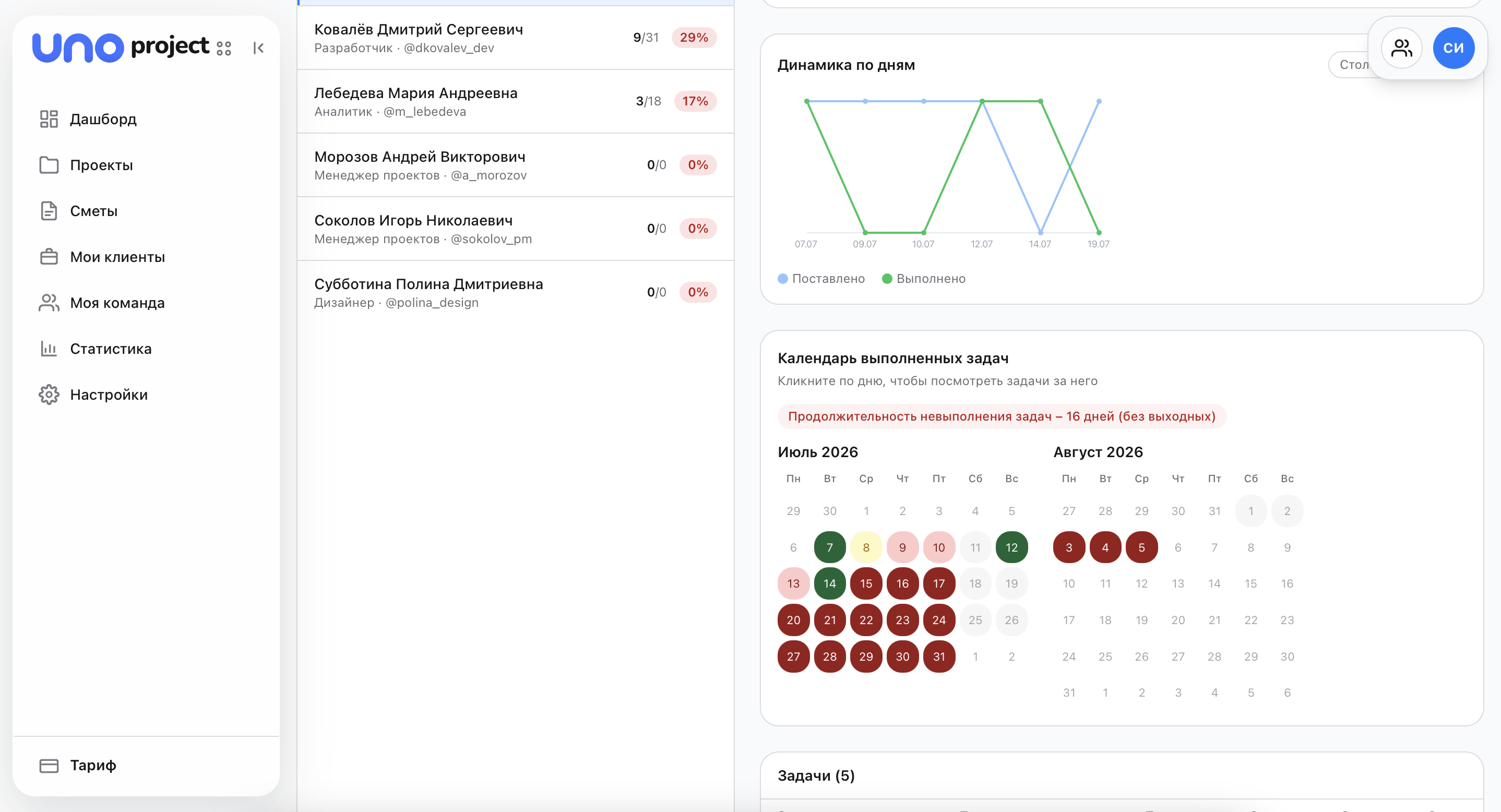Click the 0% badge for Субботина
The height and width of the screenshot is (812, 1501).
pyautogui.click(x=698, y=292)
